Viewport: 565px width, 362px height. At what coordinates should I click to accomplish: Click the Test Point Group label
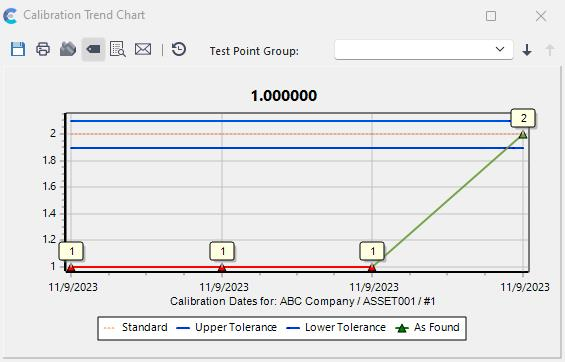click(x=254, y=51)
